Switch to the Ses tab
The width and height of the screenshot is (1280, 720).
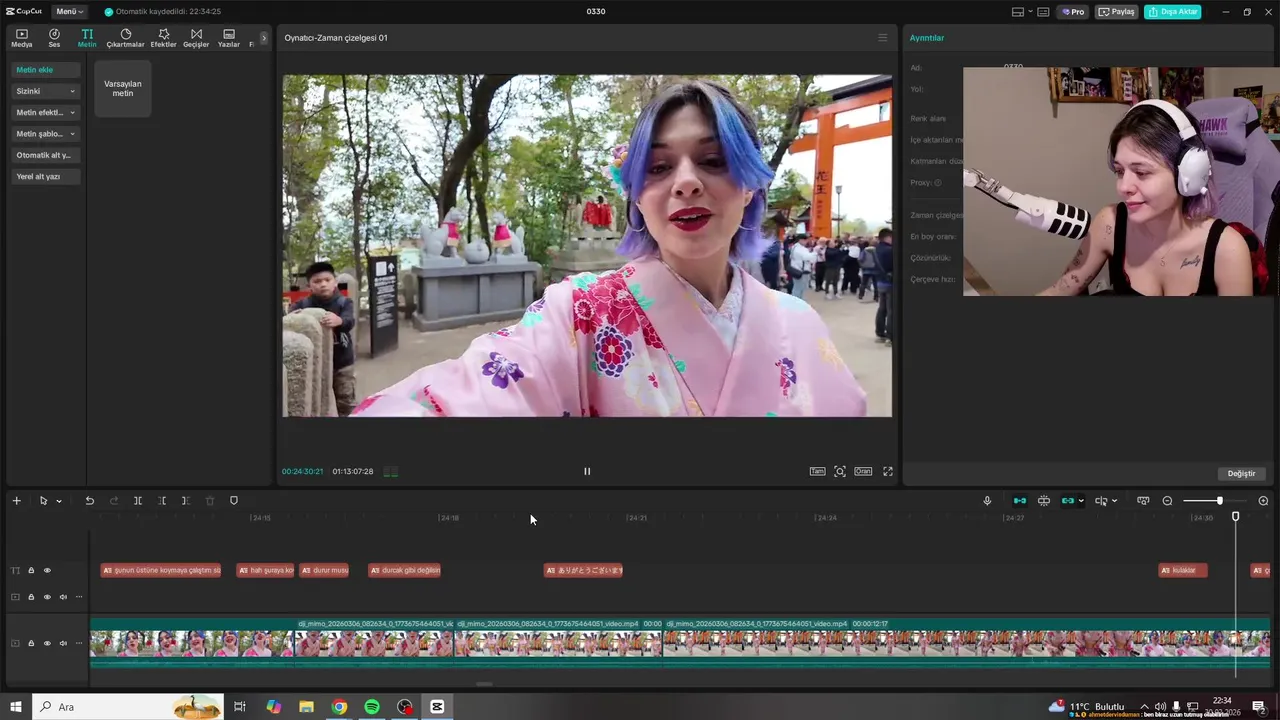54,38
